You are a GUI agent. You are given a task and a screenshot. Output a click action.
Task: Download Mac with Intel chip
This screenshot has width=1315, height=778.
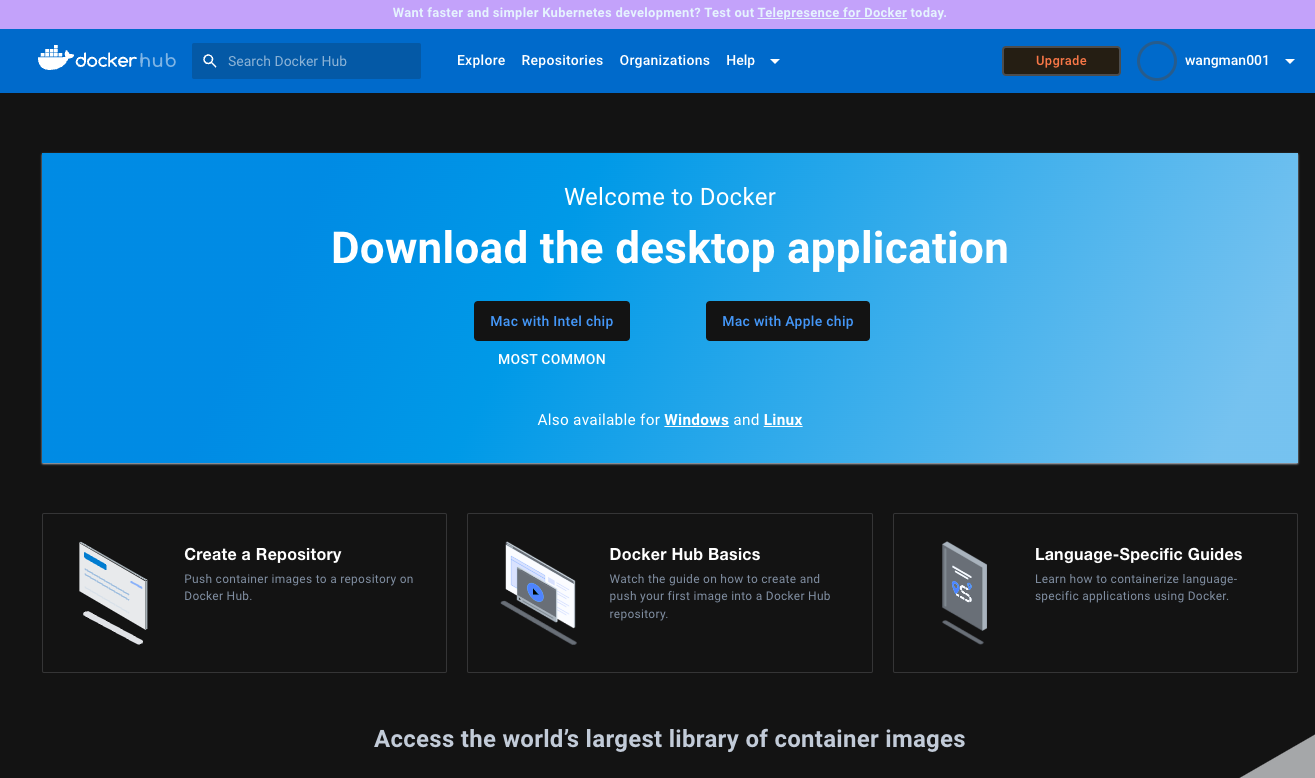pyautogui.click(x=552, y=321)
